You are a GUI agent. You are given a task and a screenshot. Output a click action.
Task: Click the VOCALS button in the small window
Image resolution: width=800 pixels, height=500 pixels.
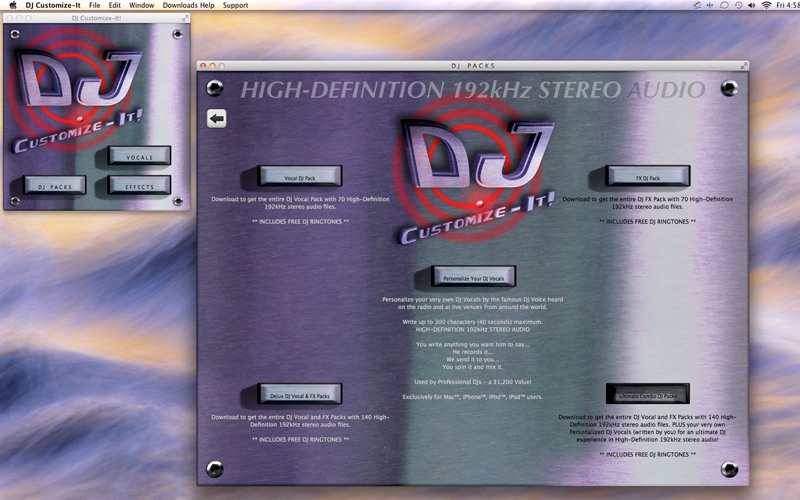pyautogui.click(x=139, y=156)
